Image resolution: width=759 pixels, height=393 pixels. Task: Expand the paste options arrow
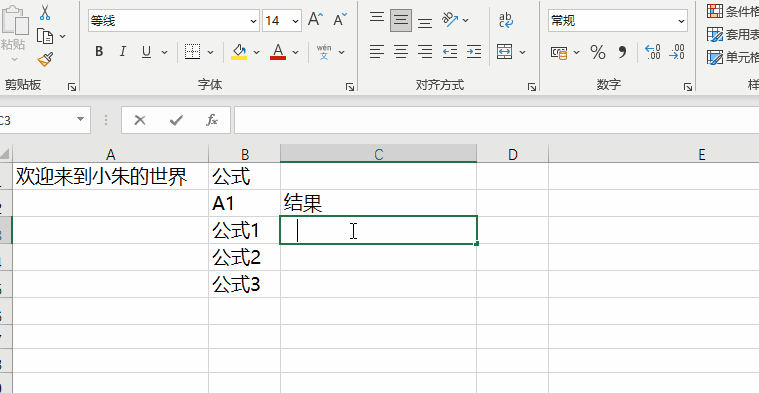(14, 60)
